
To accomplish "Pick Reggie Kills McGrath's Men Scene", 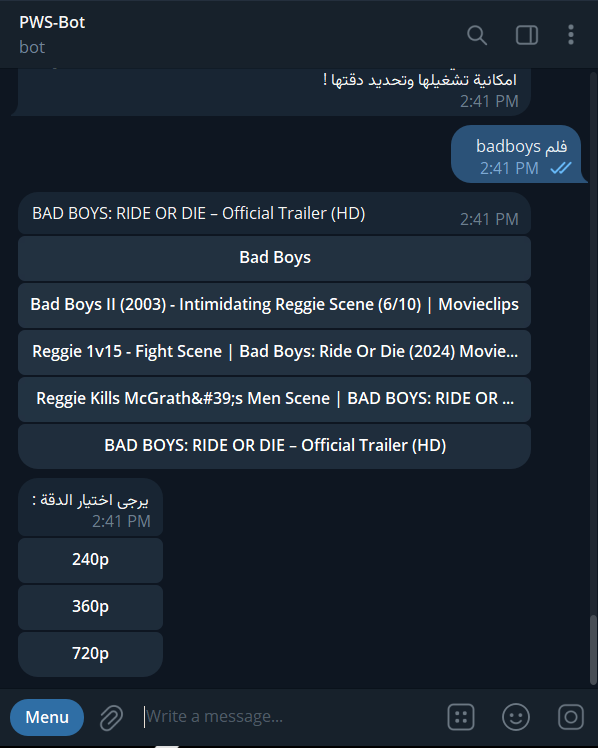I will coord(274,399).
